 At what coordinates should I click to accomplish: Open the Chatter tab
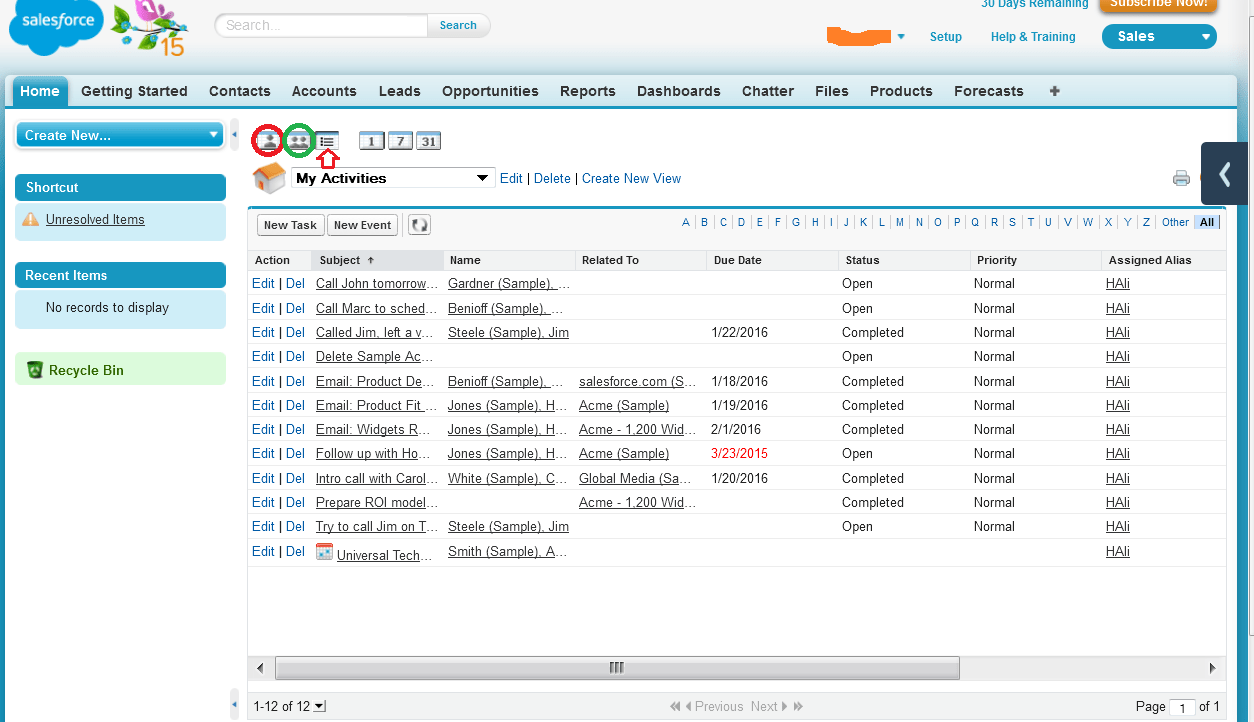coord(768,91)
